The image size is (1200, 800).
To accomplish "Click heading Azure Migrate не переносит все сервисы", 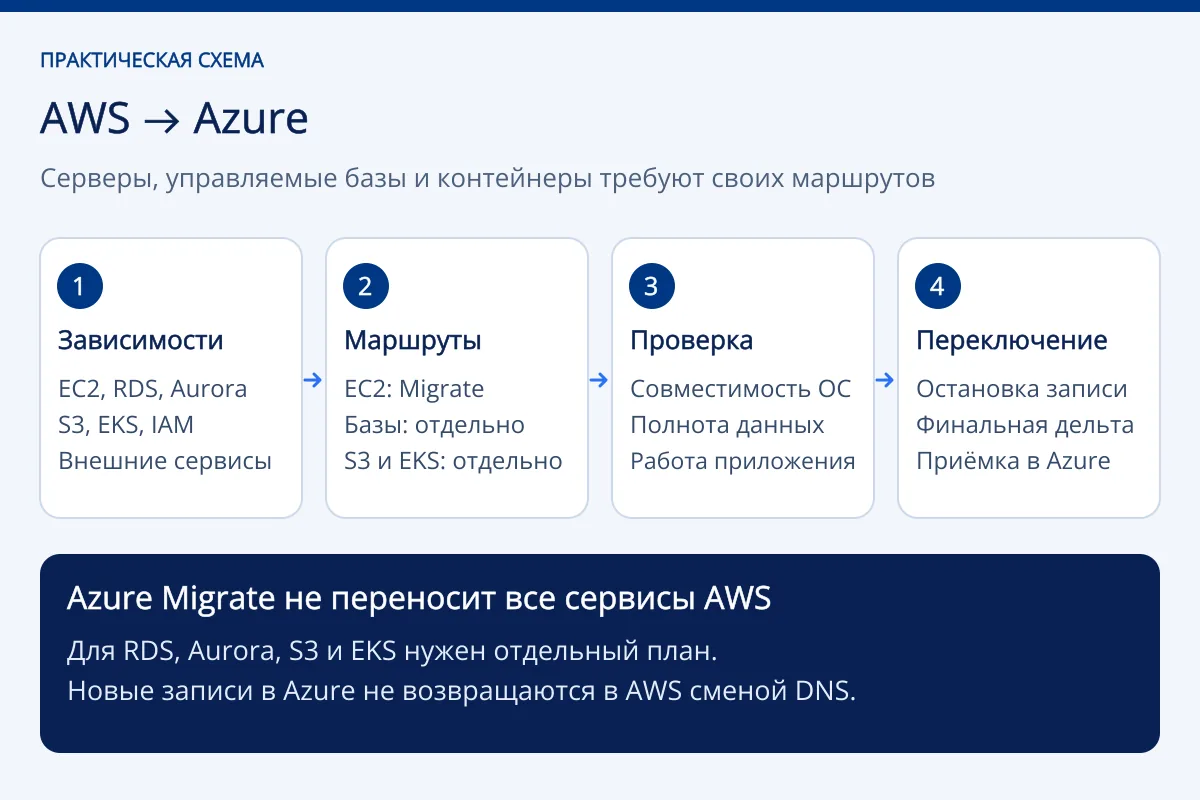I will click(419, 599).
